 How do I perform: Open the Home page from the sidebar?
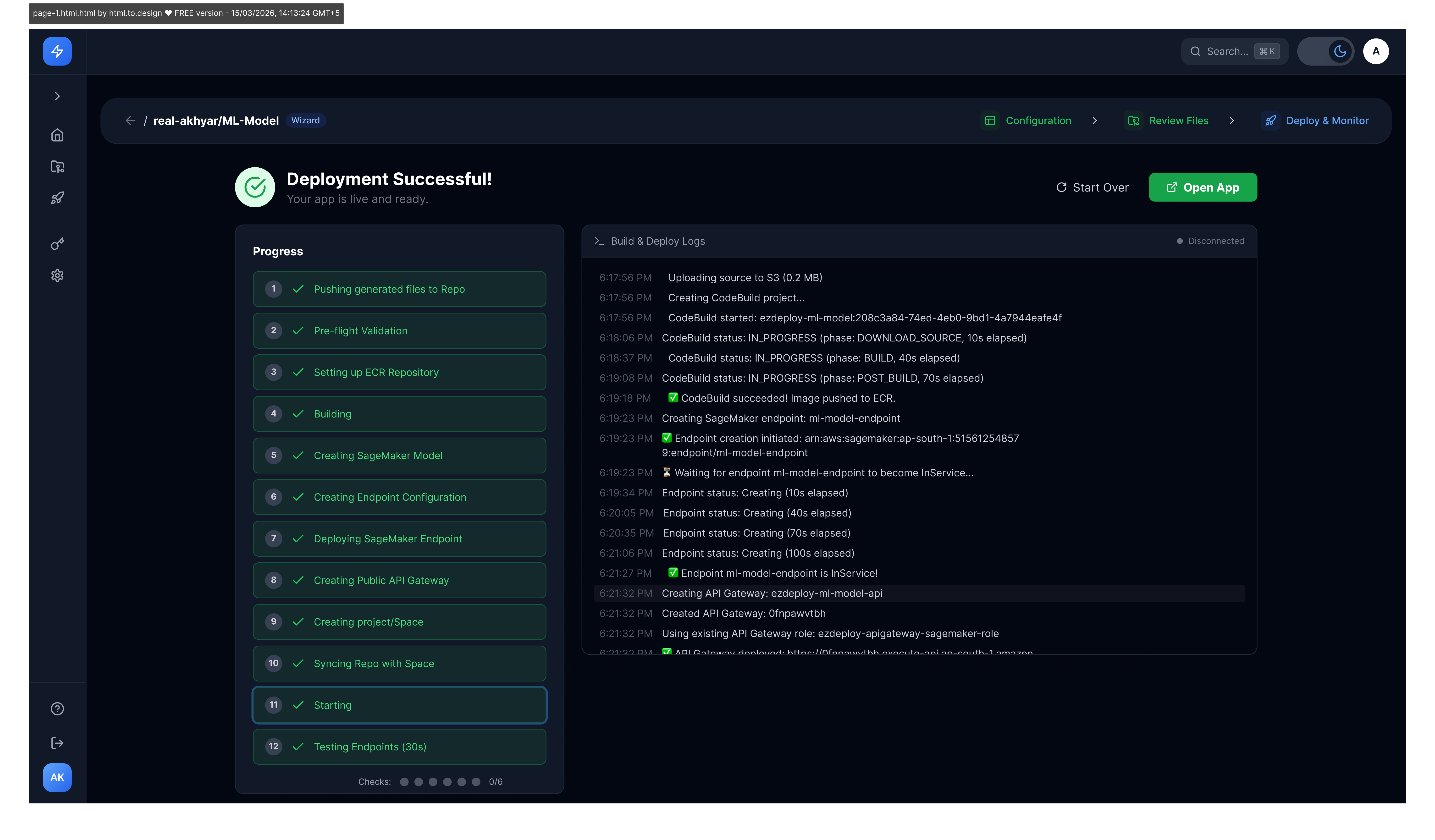point(57,135)
